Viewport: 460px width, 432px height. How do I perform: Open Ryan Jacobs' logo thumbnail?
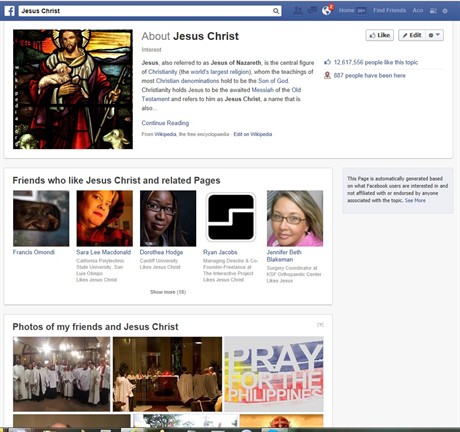point(231,217)
